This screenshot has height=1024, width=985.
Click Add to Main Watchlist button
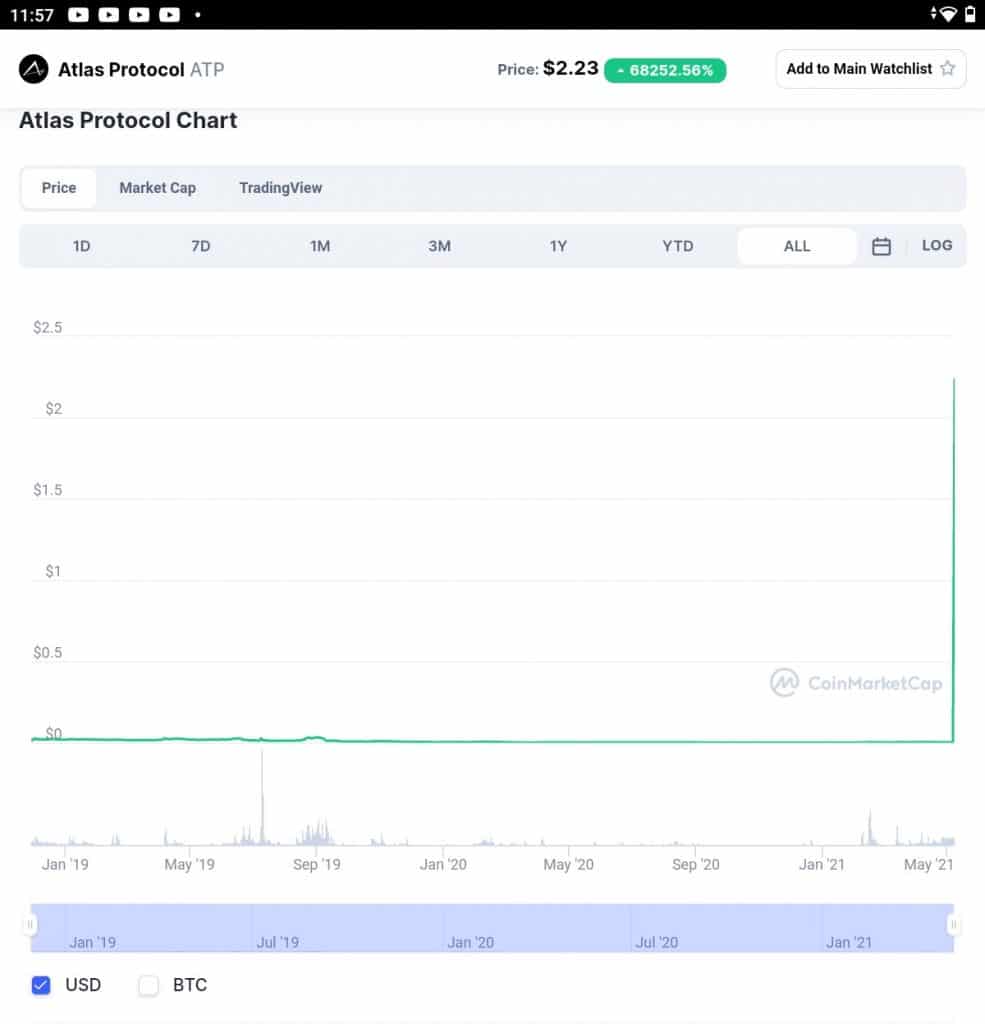[871, 69]
